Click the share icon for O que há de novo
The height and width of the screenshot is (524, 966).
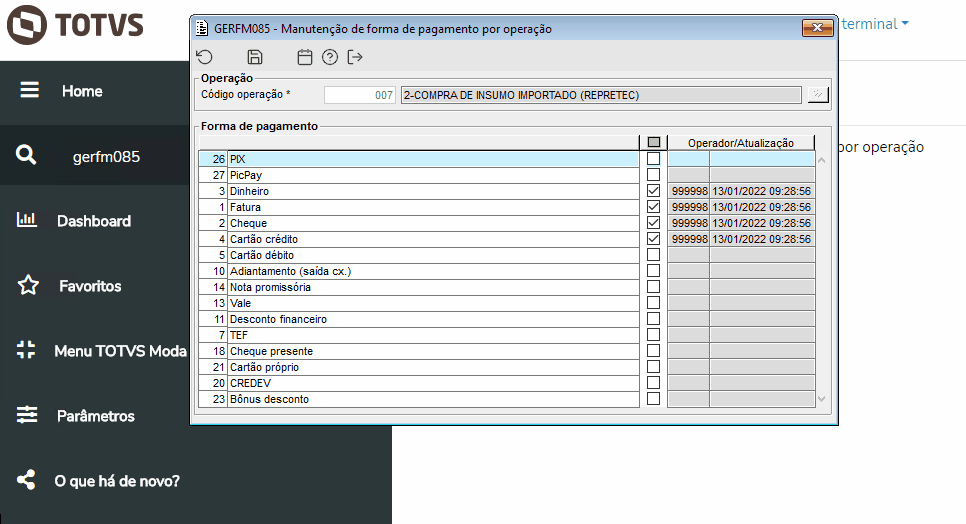tap(26, 480)
